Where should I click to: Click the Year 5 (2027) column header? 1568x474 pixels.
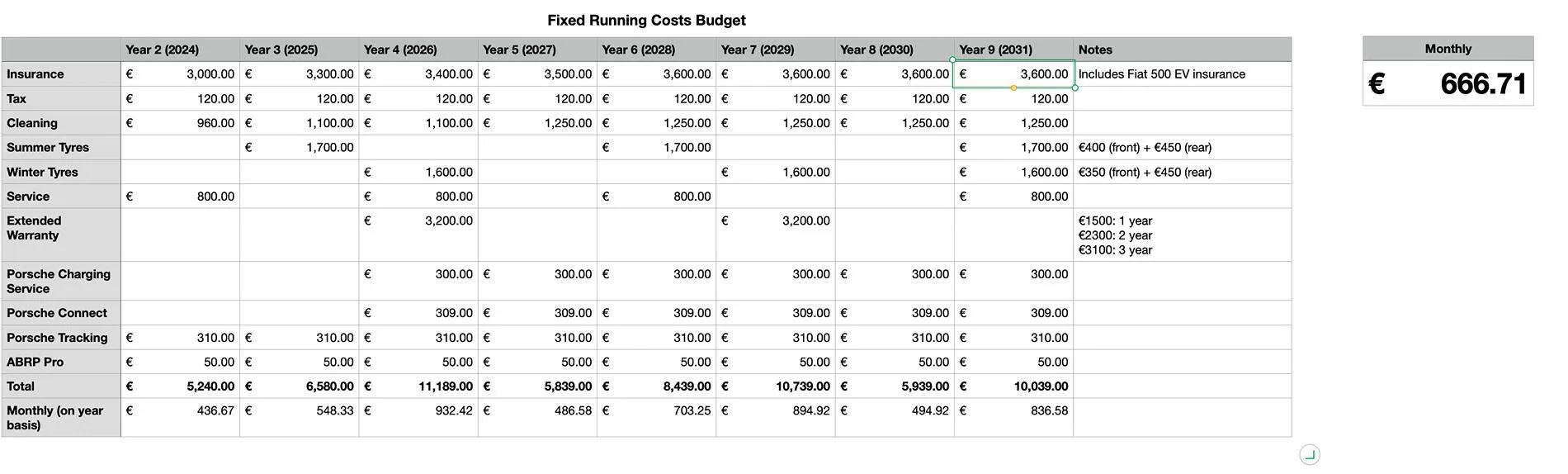coord(537,50)
